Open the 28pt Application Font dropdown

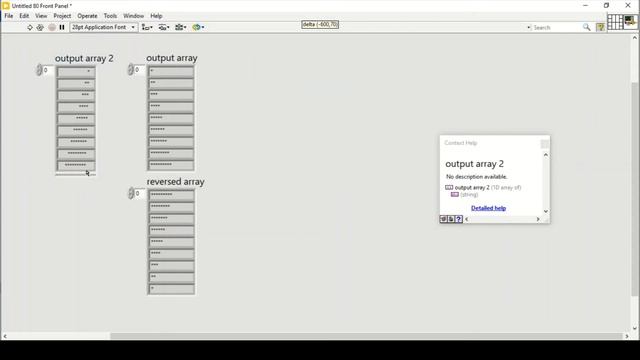104,27
